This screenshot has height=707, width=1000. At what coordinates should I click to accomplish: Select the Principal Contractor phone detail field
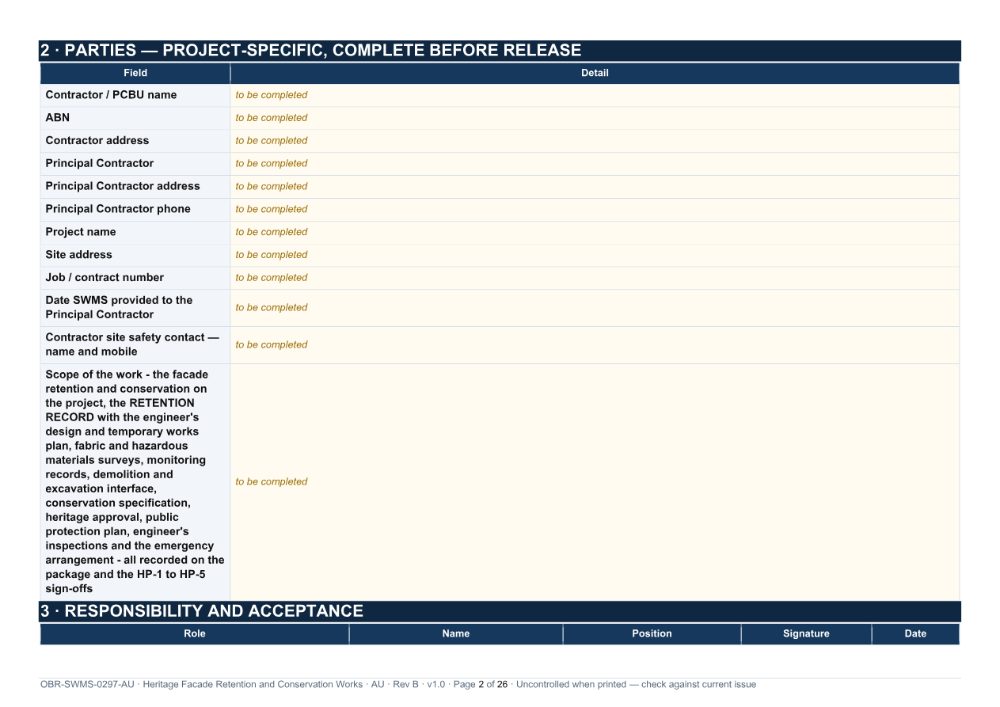coord(594,210)
